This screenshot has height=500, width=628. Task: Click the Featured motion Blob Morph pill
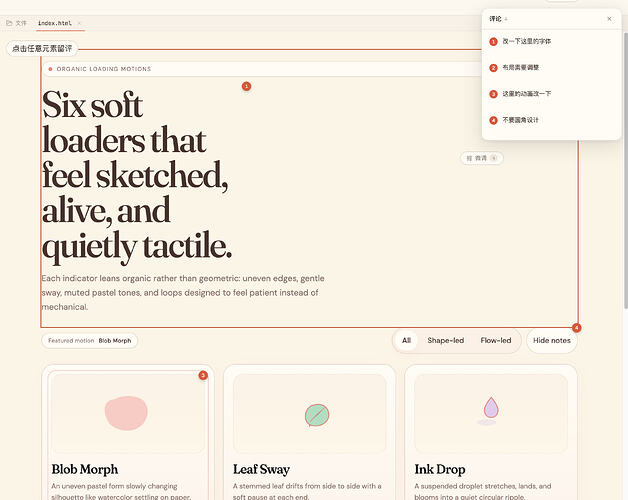[x=90, y=341]
